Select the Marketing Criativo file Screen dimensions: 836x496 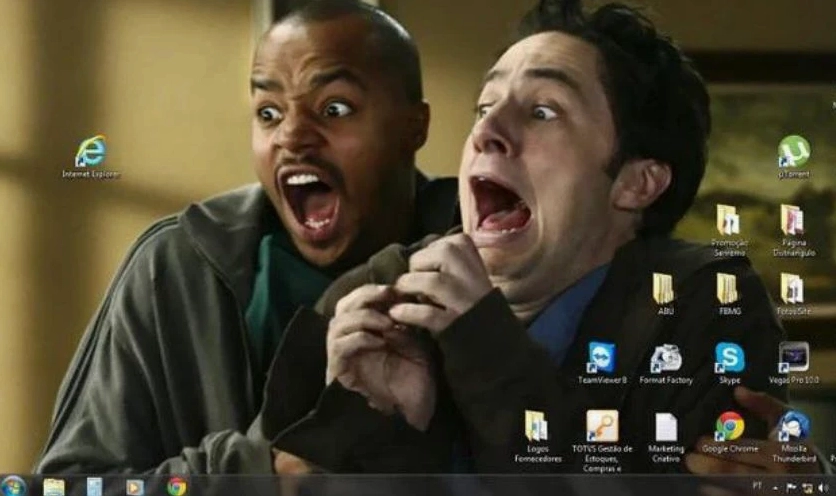point(666,427)
